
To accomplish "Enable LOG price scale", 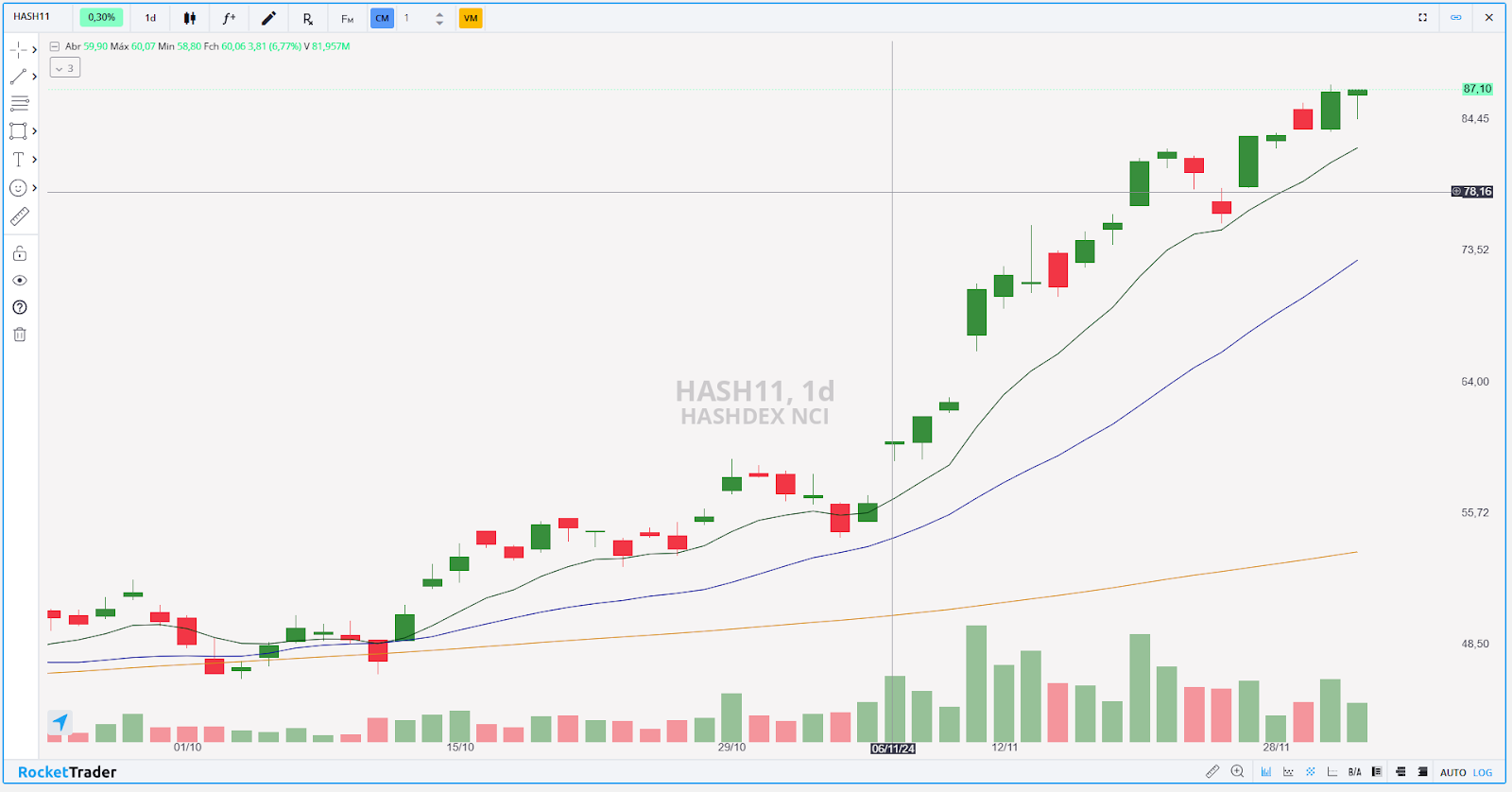I will tap(1483, 772).
